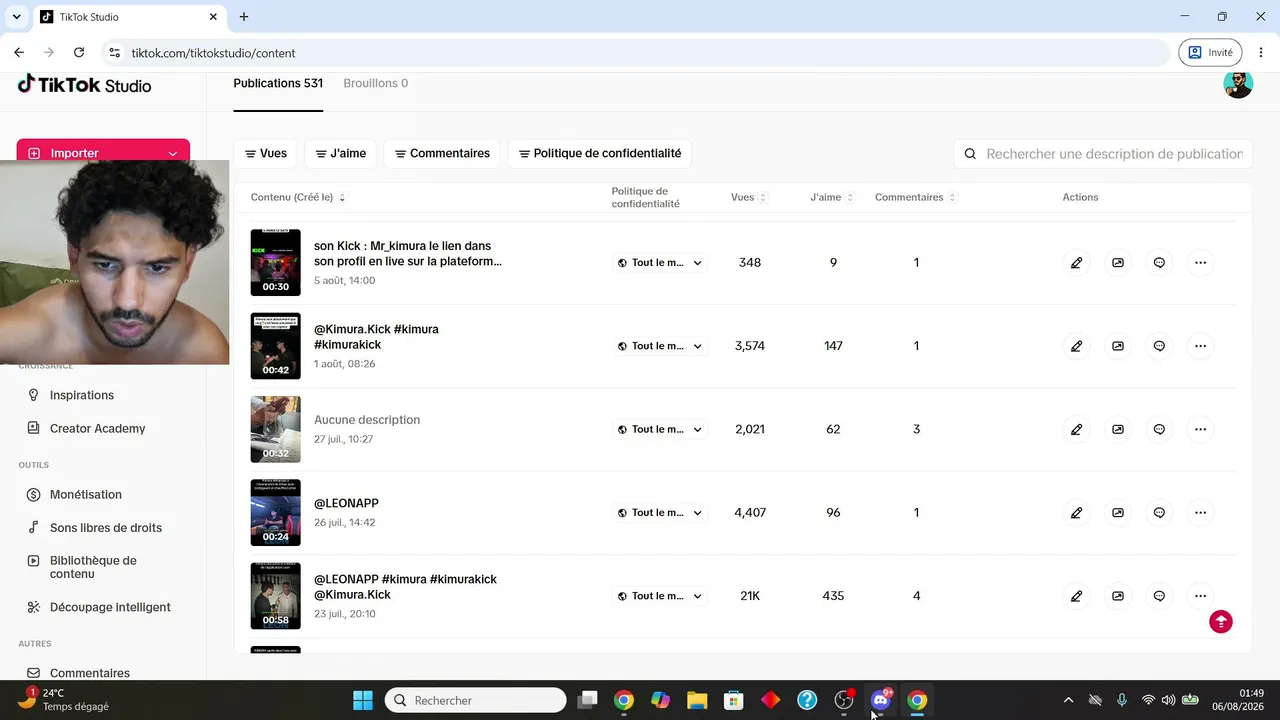Open the Chrome three-dot menu

click(x=1260, y=52)
